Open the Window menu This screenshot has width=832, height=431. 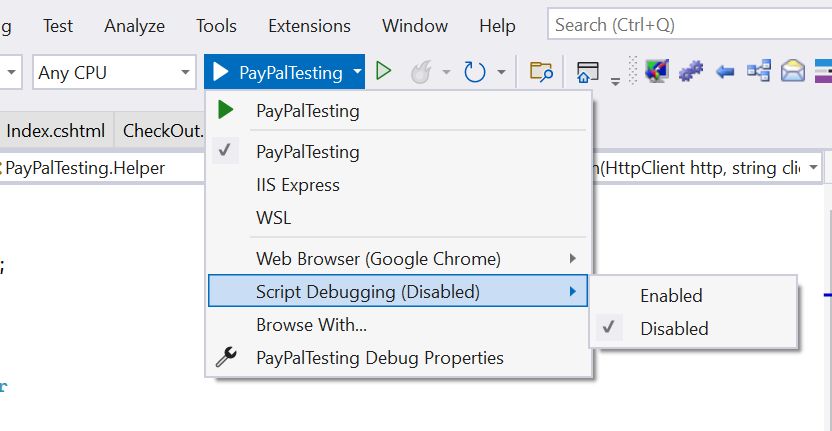pos(415,26)
